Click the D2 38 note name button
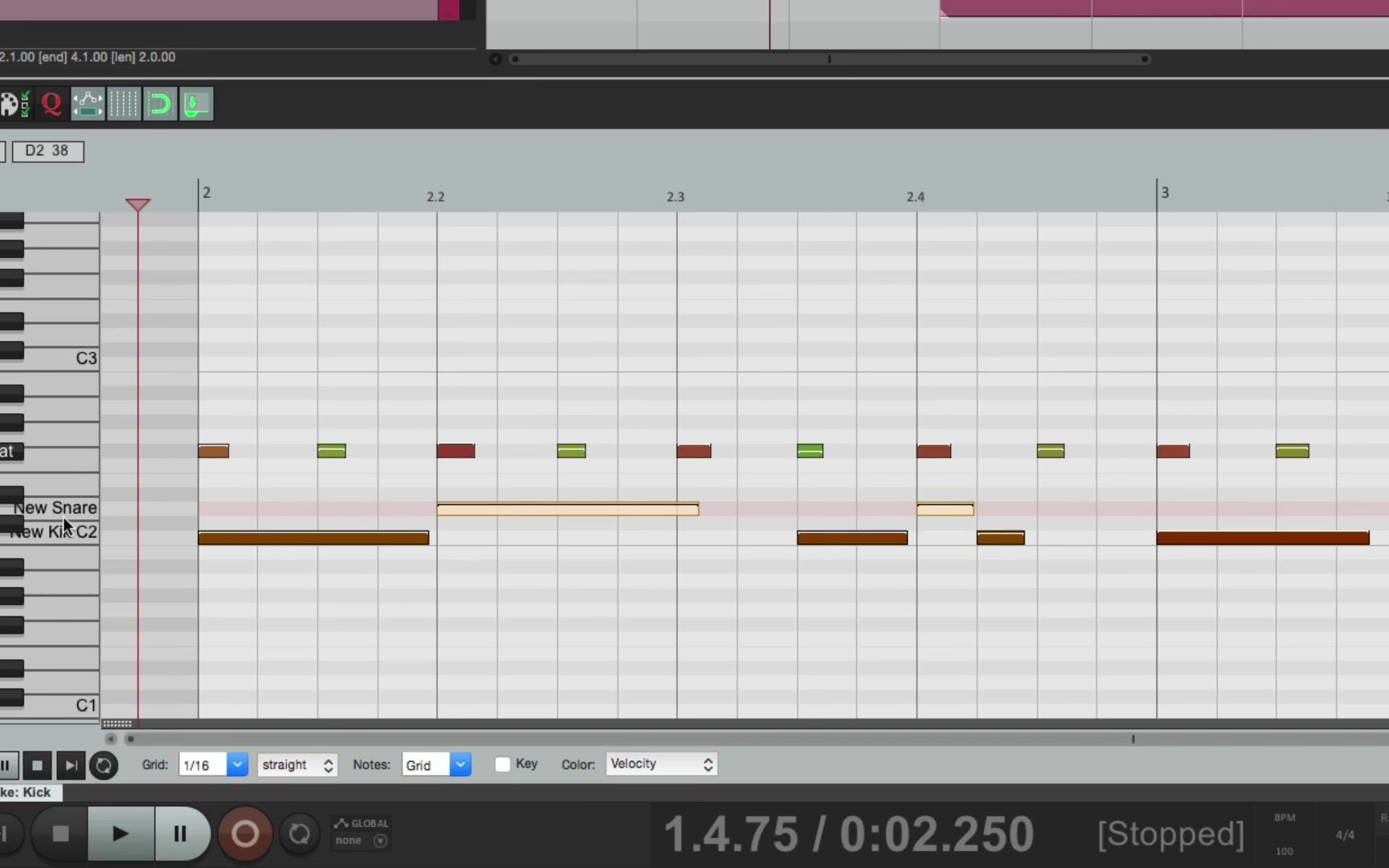 [x=47, y=150]
